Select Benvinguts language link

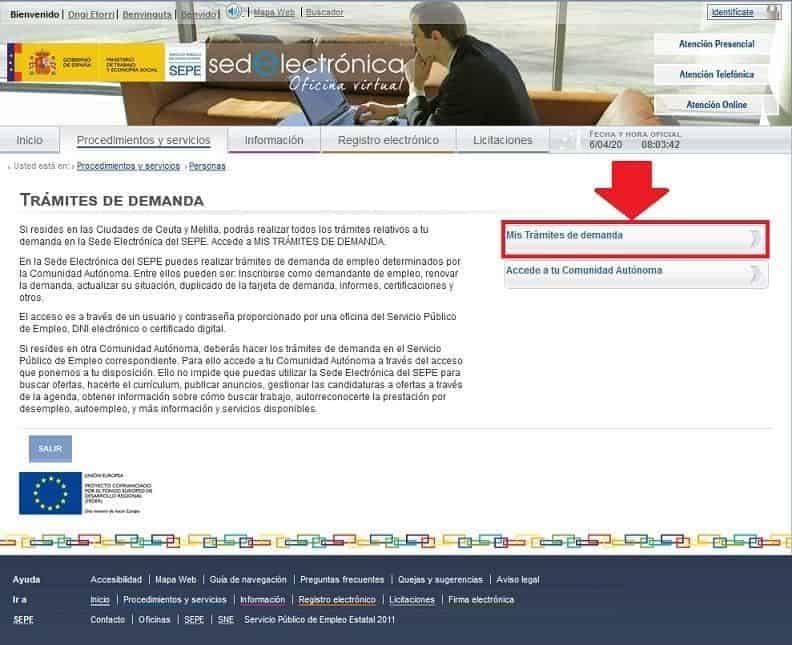[147, 15]
